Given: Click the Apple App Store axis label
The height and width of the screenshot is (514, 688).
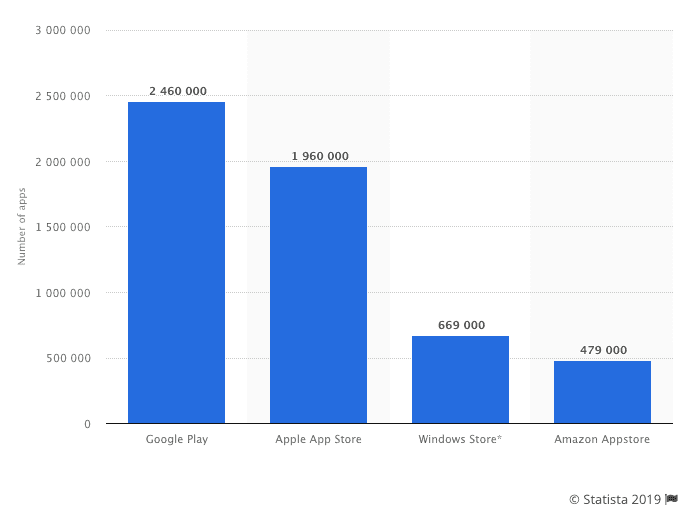Looking at the screenshot, I should 319,439.
